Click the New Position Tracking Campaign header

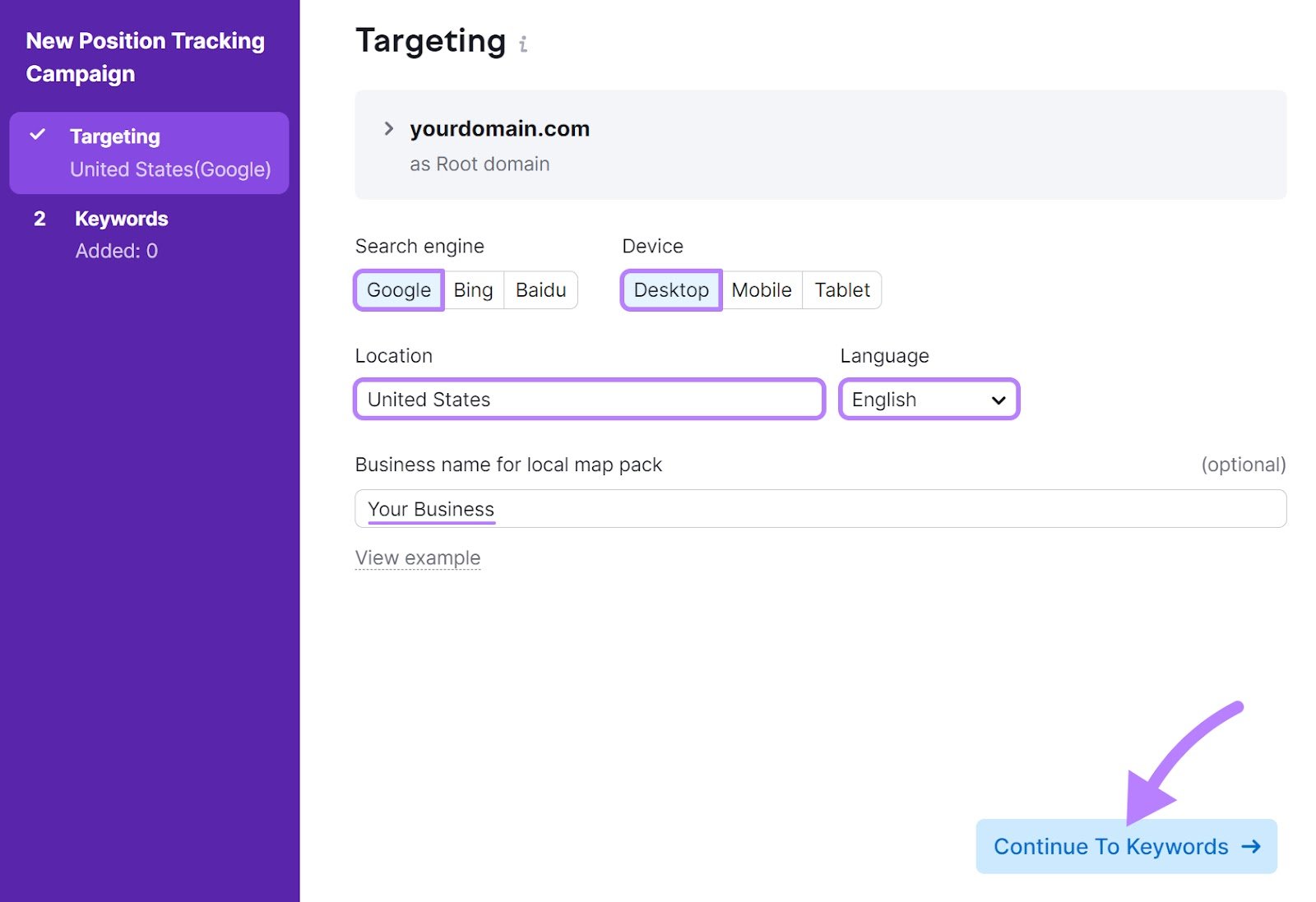(146, 57)
